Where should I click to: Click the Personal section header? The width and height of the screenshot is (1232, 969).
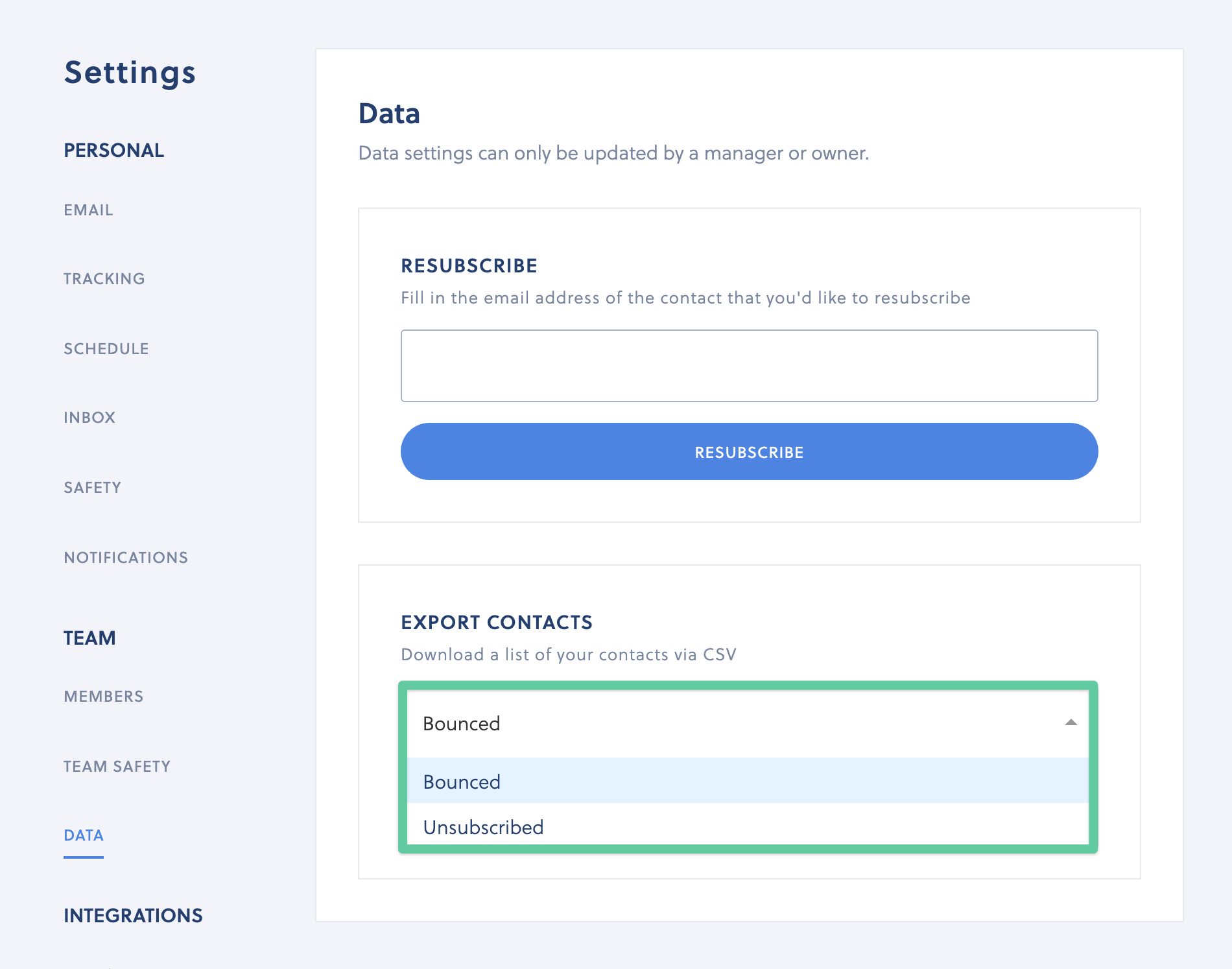pyautogui.click(x=114, y=150)
